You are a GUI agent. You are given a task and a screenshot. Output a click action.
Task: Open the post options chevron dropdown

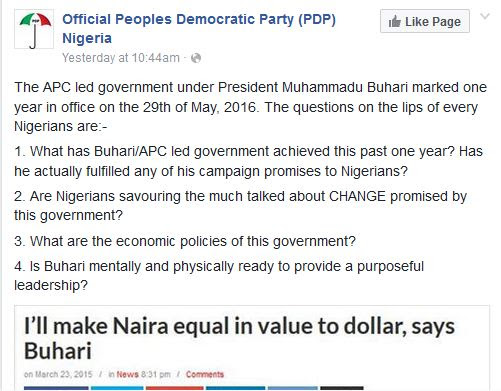click(x=485, y=16)
